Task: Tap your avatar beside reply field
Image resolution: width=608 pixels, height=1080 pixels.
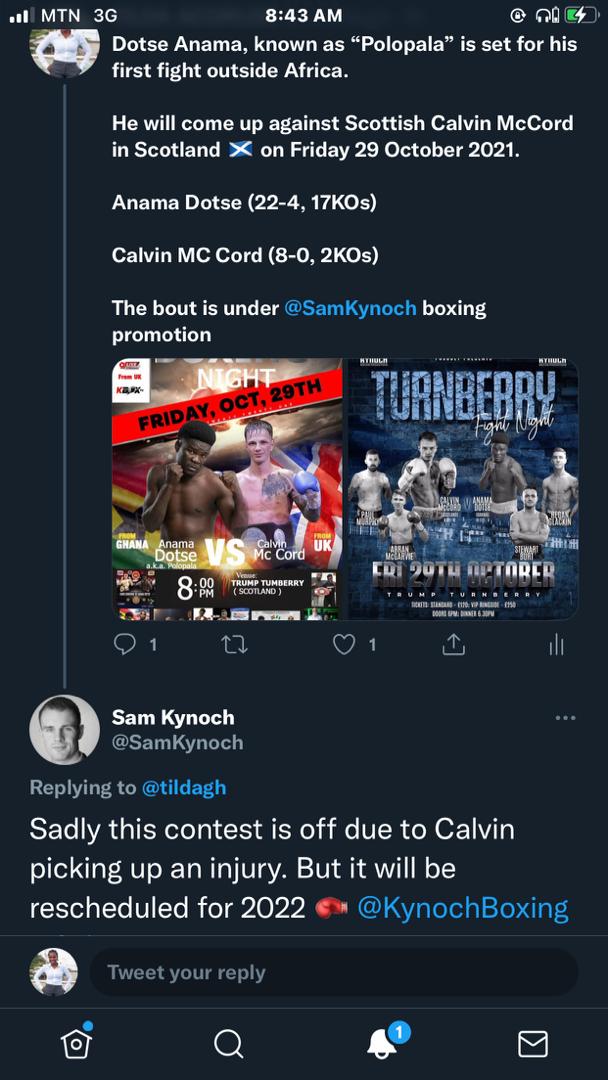Action: tap(53, 972)
